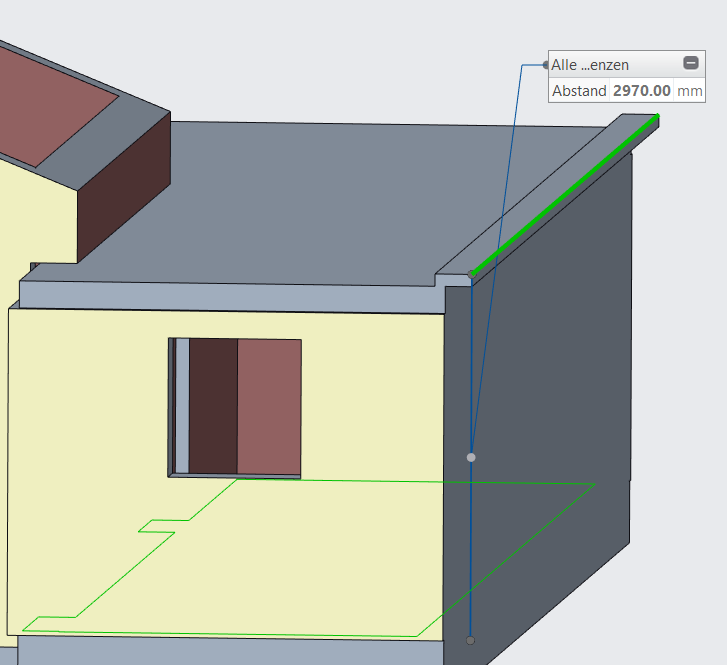Click the mm unit label
The height and width of the screenshot is (665, 727).
pos(689,91)
